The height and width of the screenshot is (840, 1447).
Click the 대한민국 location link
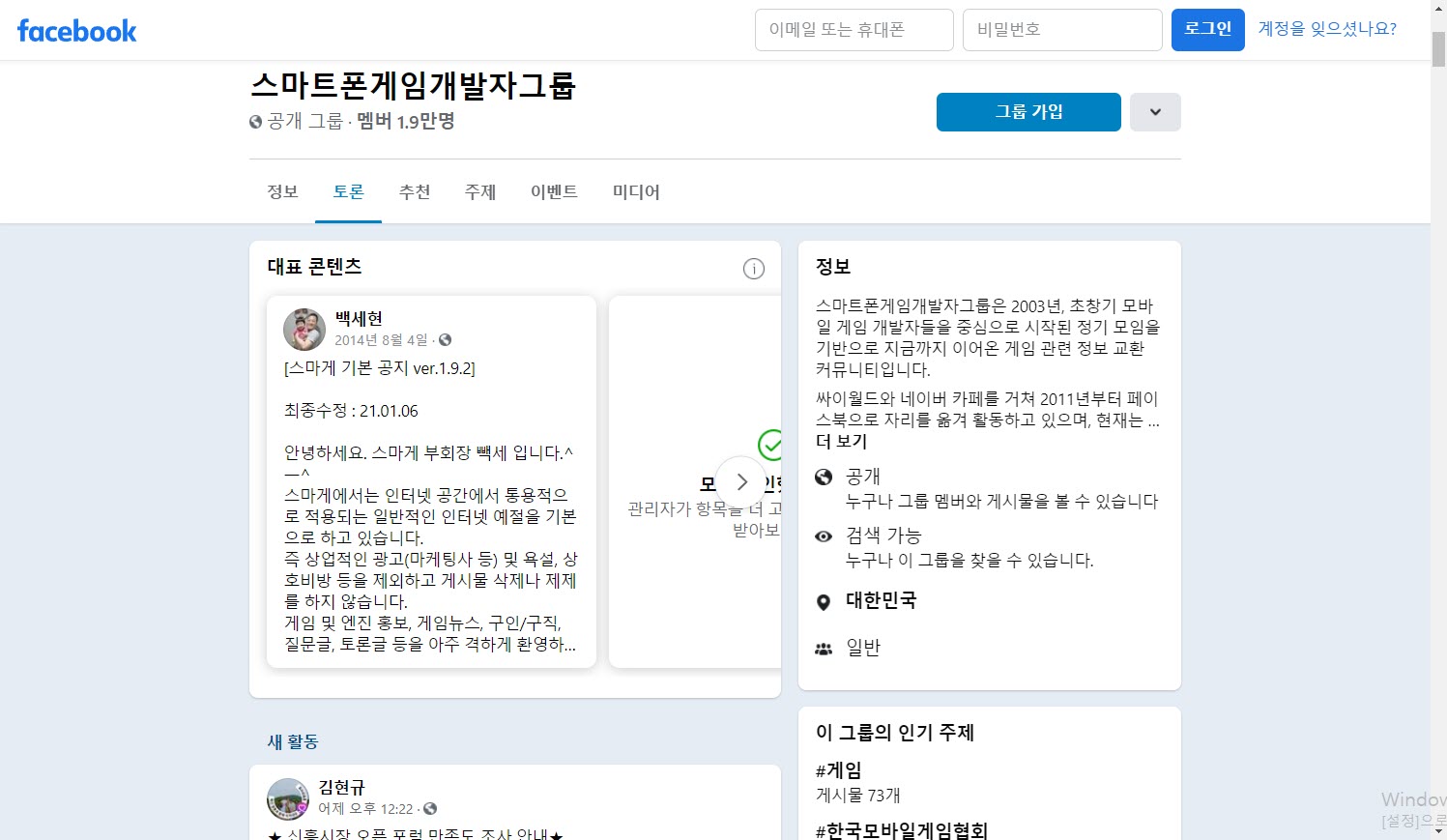881,600
